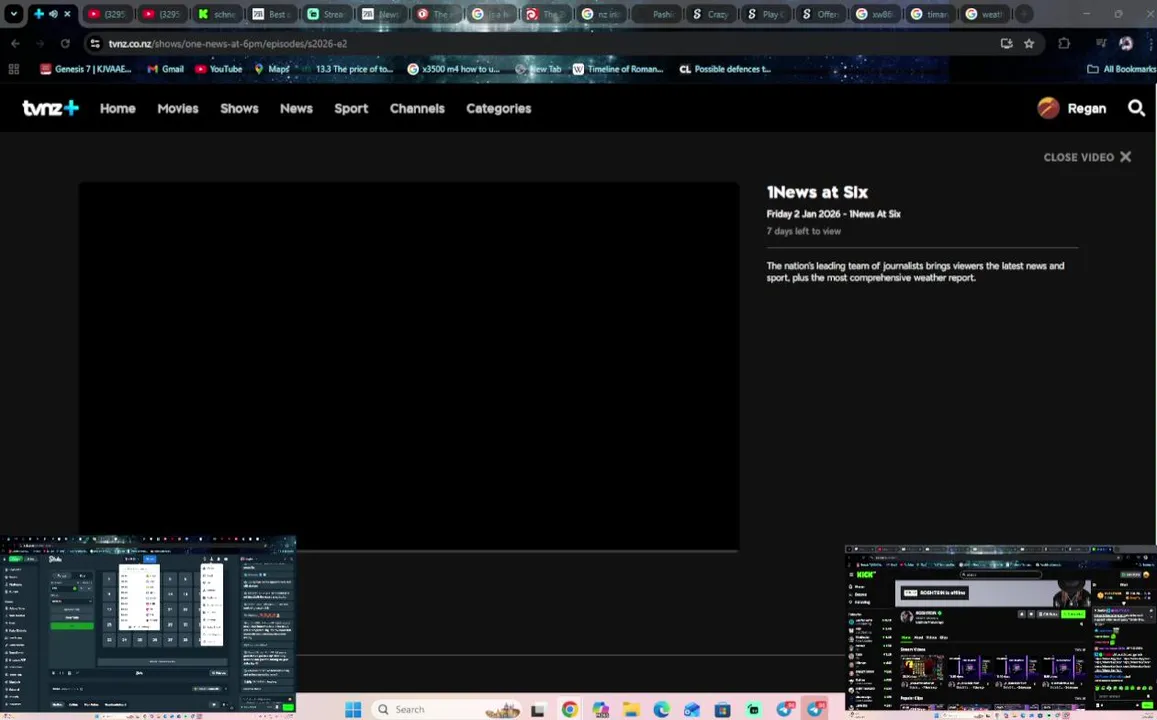This screenshot has height=720, width=1157.
Task: Open the Movies menu item
Action: tap(178, 108)
